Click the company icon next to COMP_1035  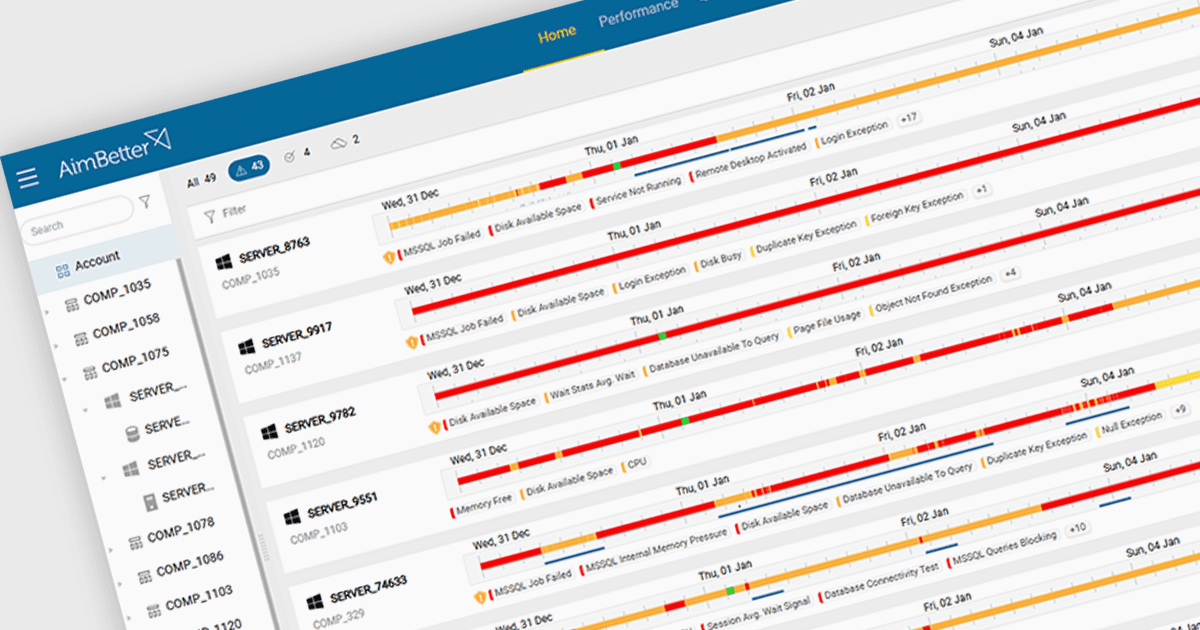(71, 303)
